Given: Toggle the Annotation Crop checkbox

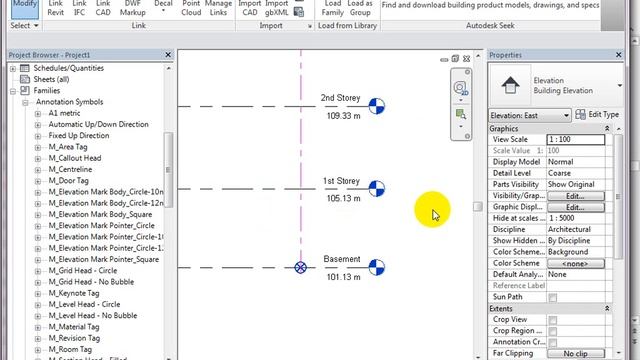Looking at the screenshot, I should [x=553, y=342].
